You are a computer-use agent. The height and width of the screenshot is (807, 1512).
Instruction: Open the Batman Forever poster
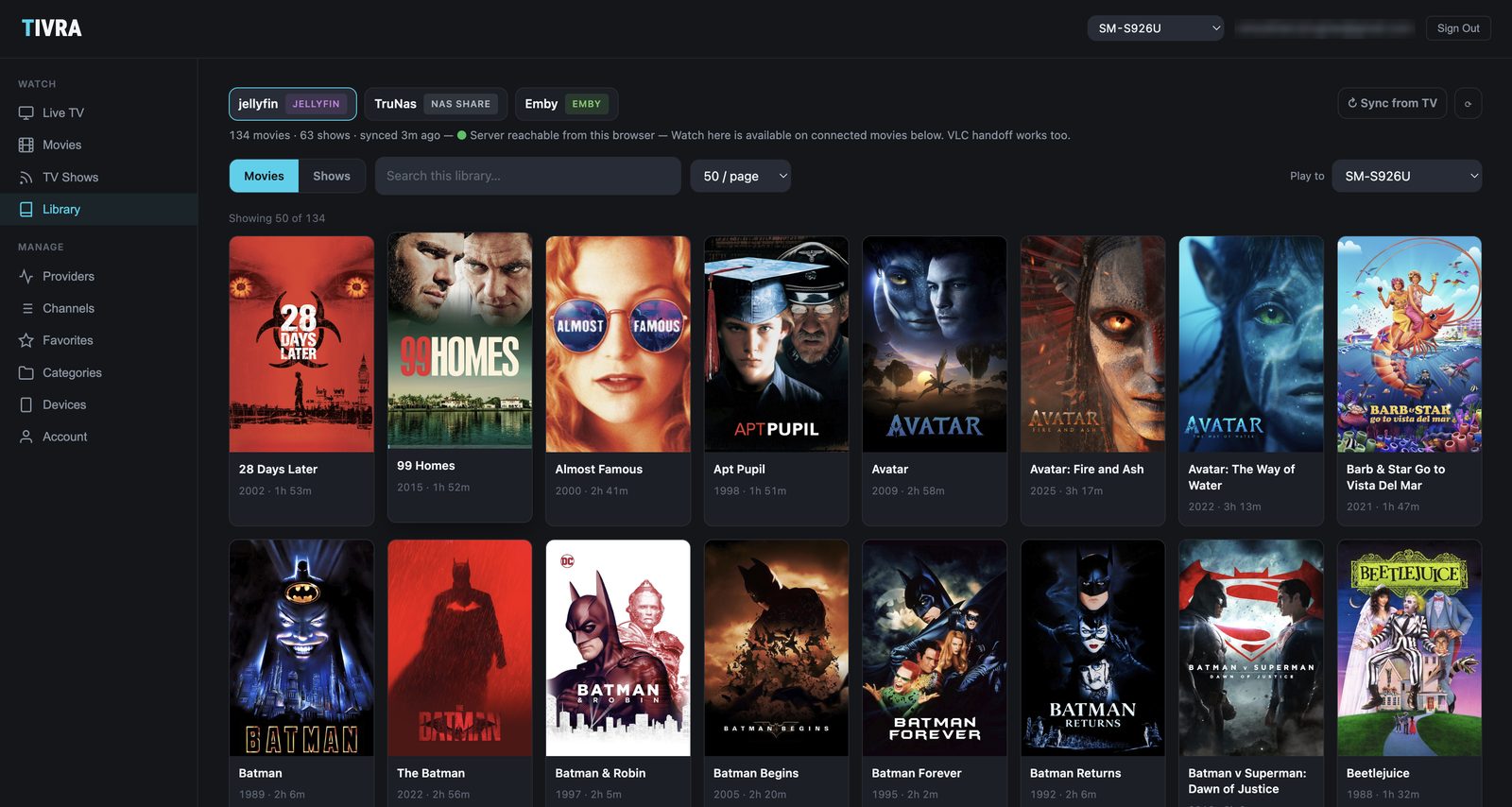(x=935, y=648)
